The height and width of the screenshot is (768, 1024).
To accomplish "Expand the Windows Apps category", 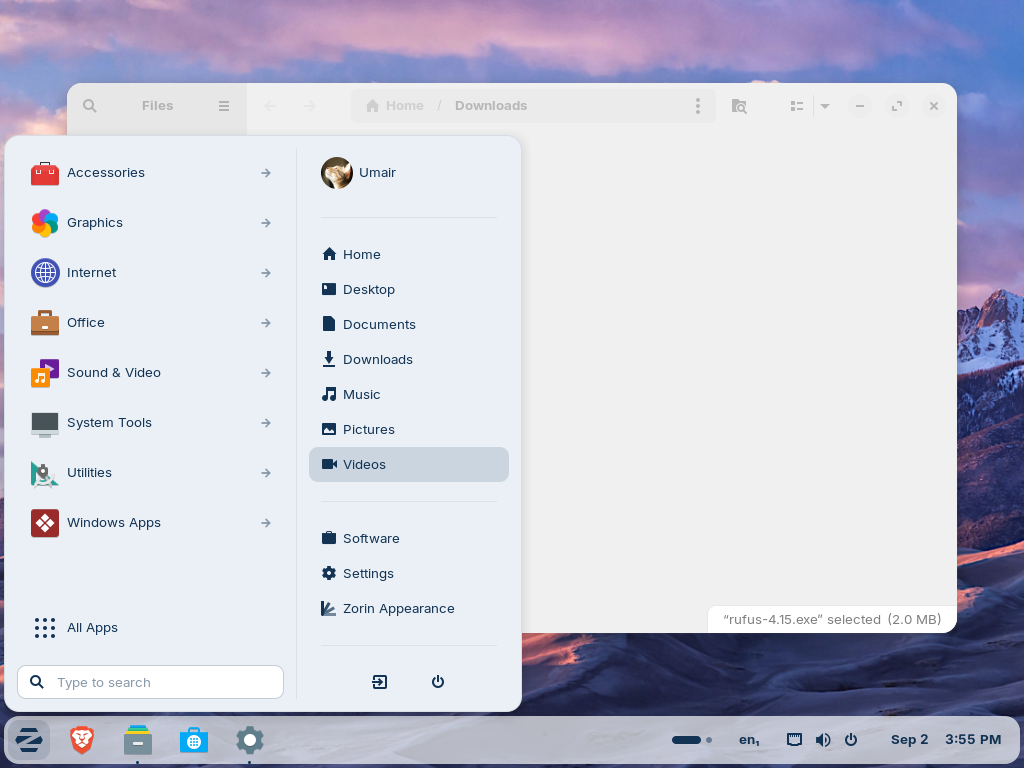I will 151,523.
